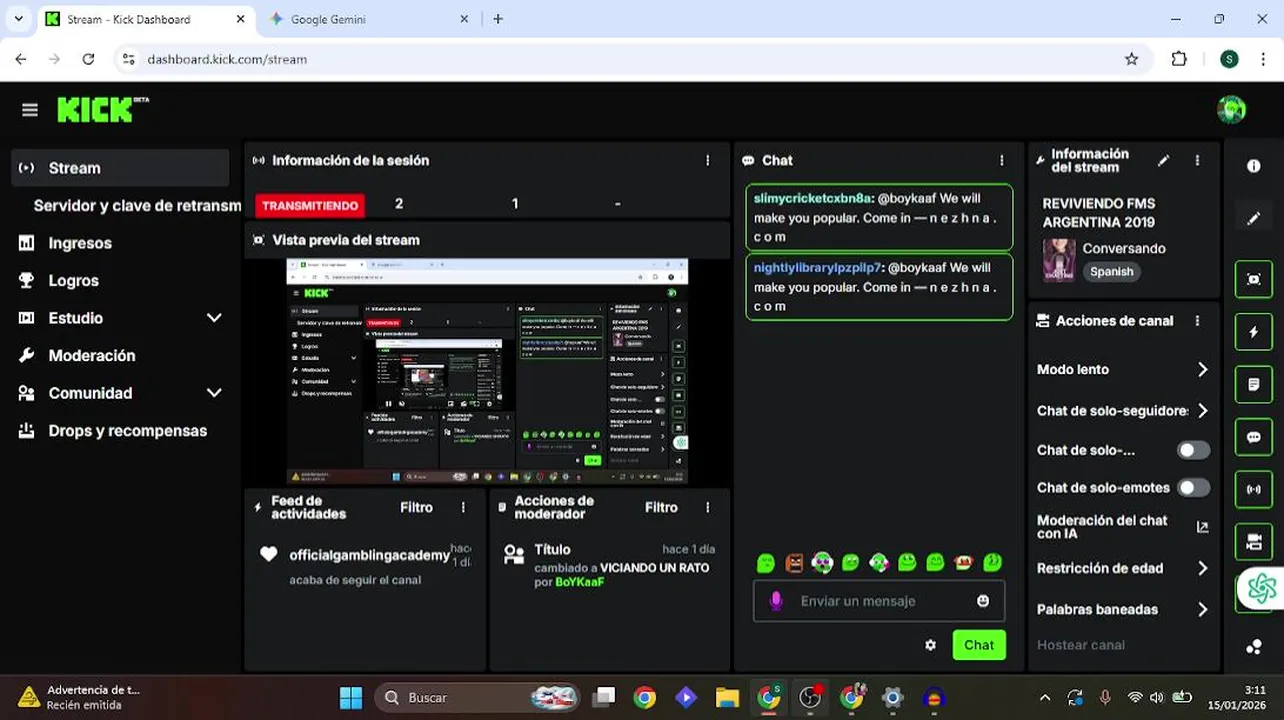This screenshot has height=720, width=1284.
Task: Click the pencil icon in right sidebar
Action: pyautogui.click(x=1254, y=219)
